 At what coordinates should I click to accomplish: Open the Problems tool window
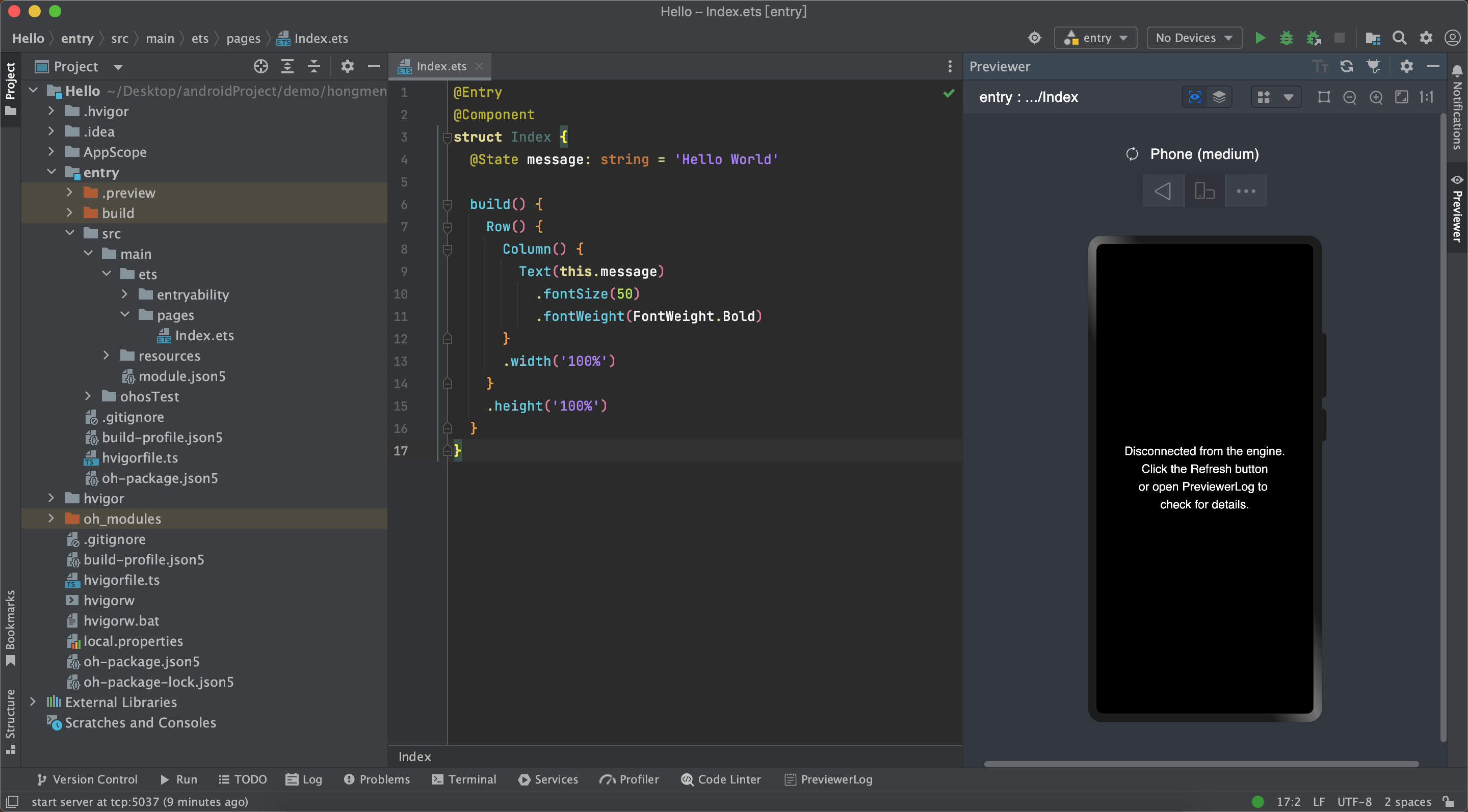[x=377, y=779]
